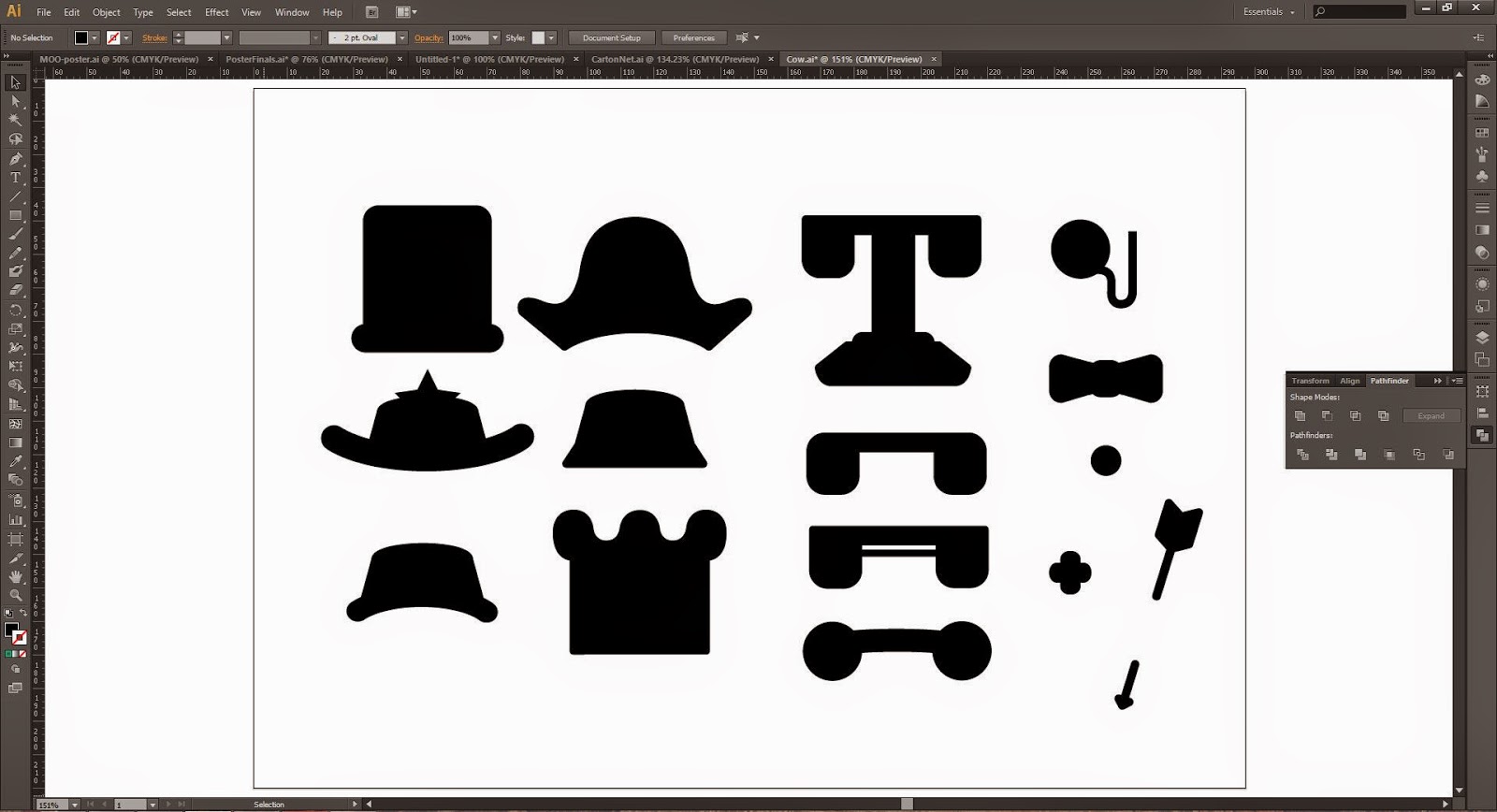Click Divide in the Pathfinders row
Image resolution: width=1497 pixels, height=812 pixels.
[x=1302, y=455]
